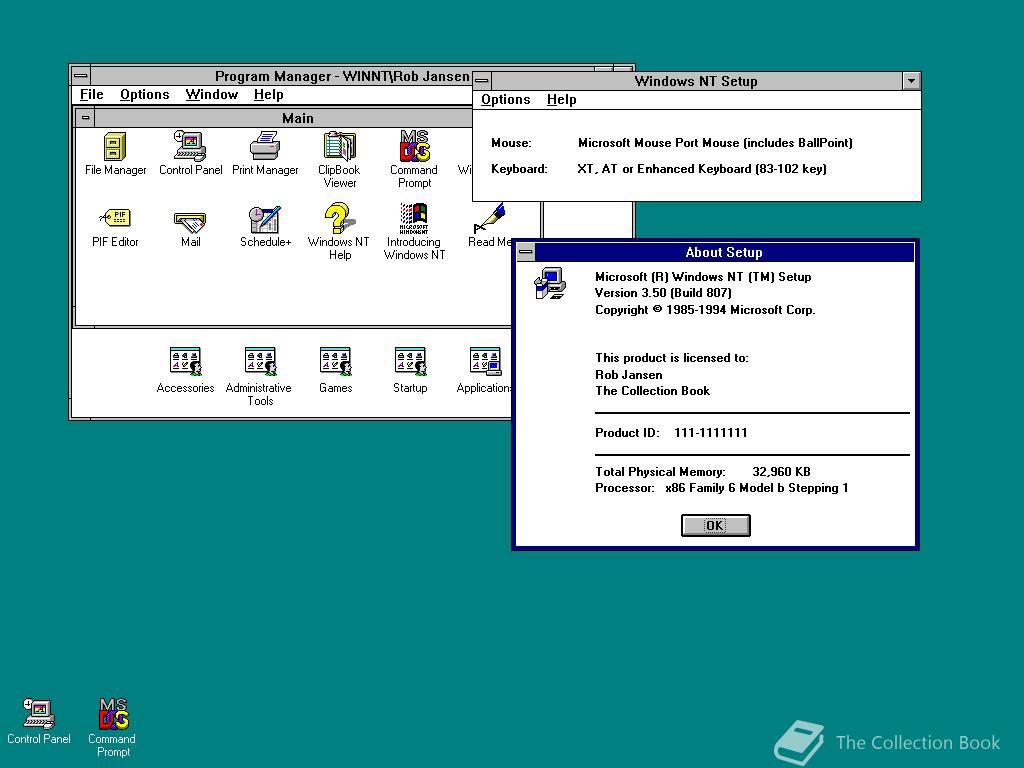Open Program Manager's File menu

pyautogui.click(x=92, y=95)
